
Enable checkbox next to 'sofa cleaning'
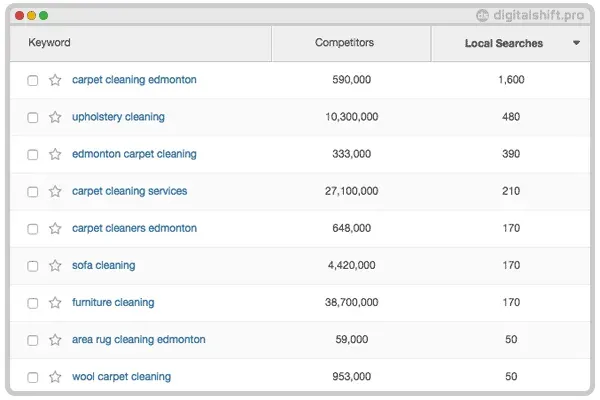point(33,266)
